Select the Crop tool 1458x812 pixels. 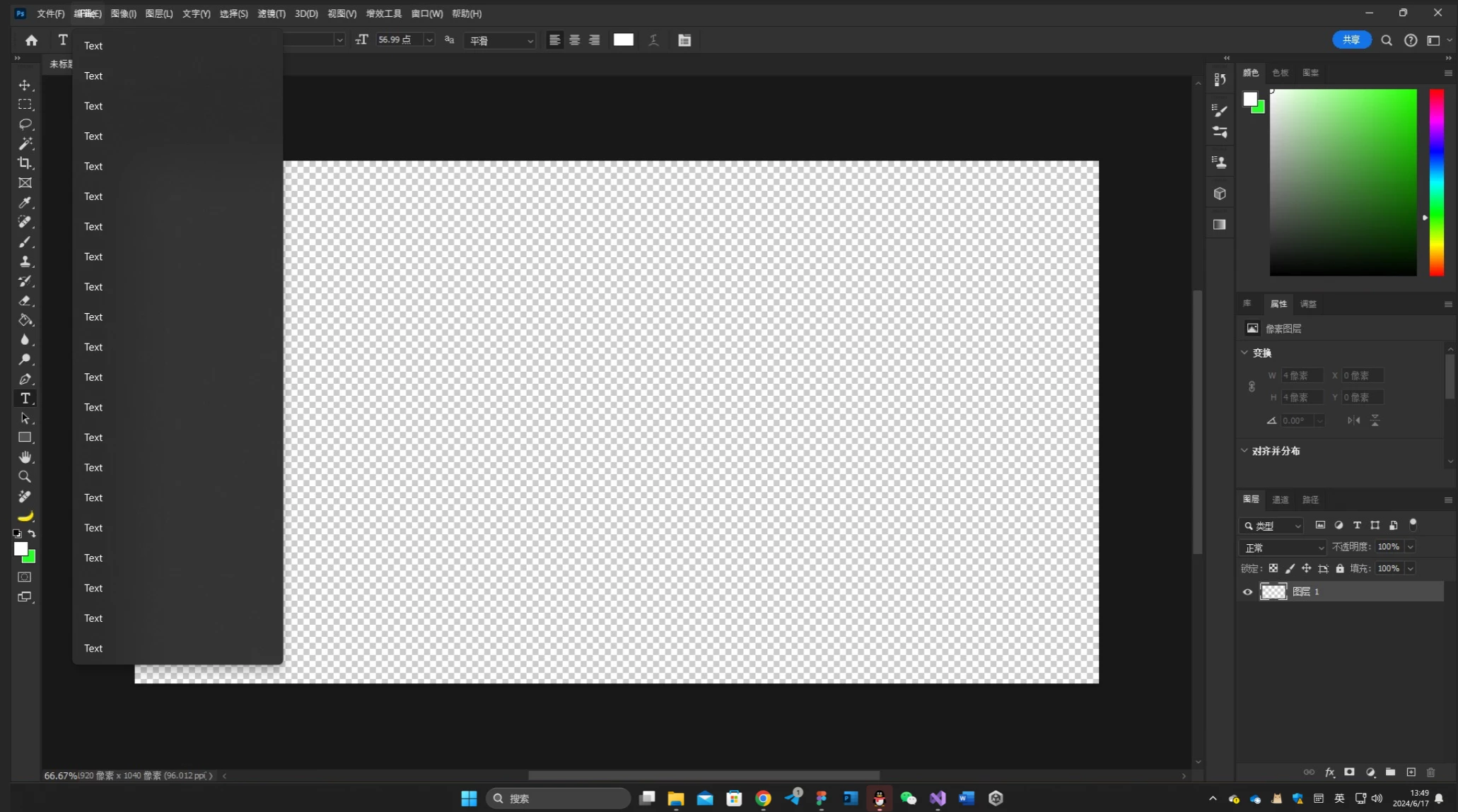point(25,163)
